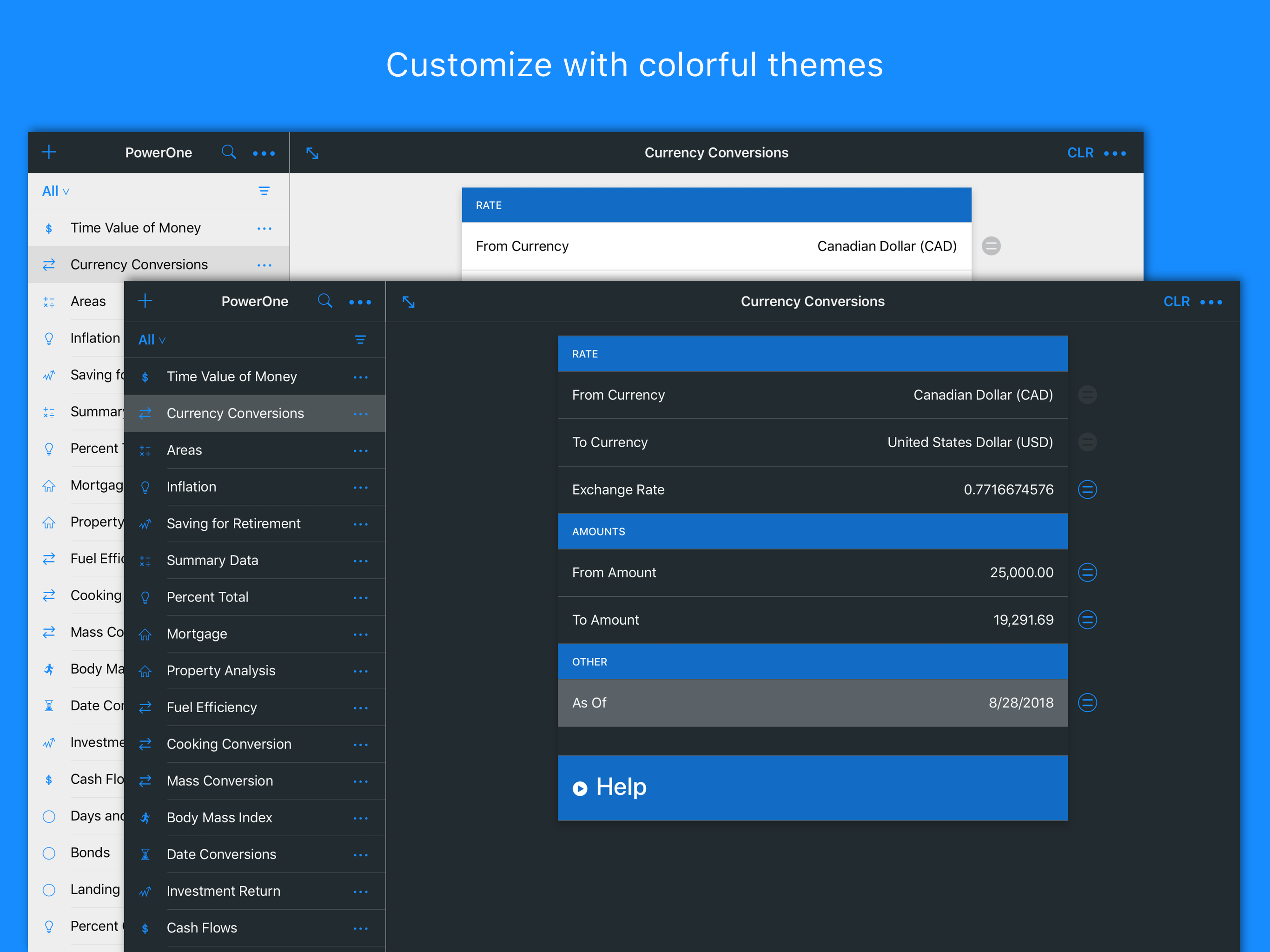Select Time Value of Money in light window

point(159,228)
